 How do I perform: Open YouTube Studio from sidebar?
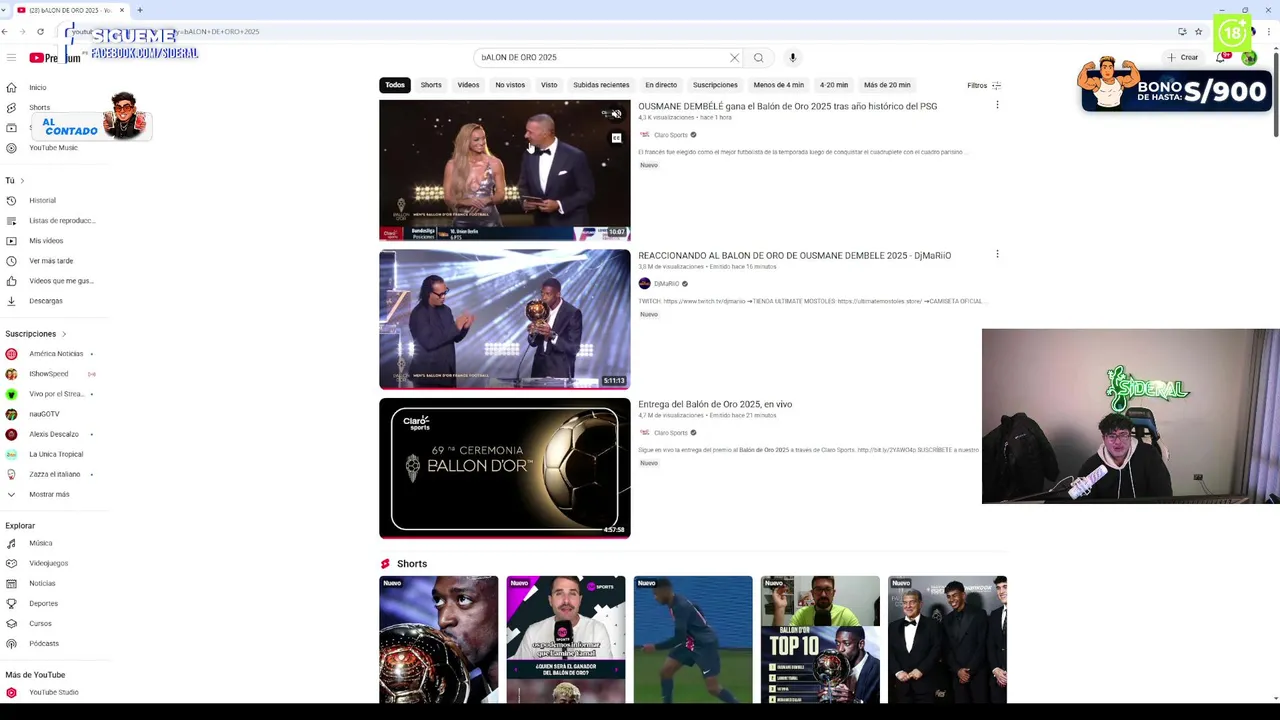pyautogui.click(x=53, y=693)
